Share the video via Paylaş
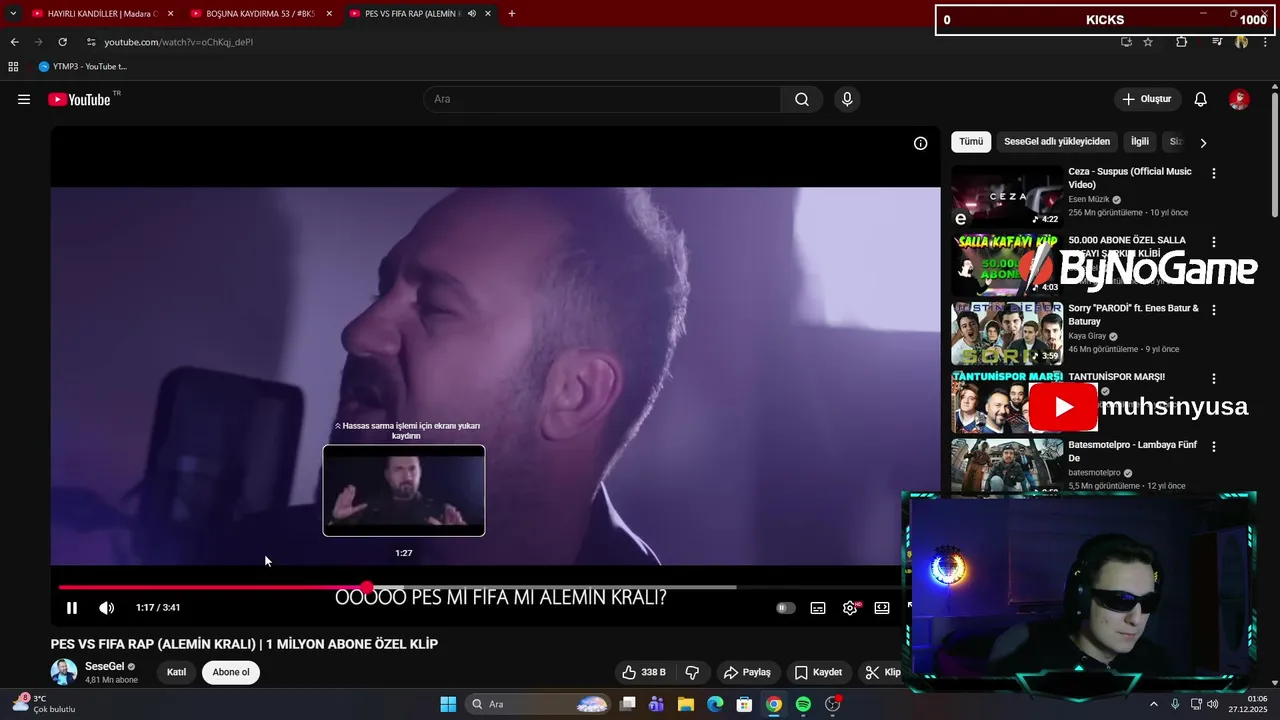Viewport: 1280px width, 720px height. tap(748, 672)
